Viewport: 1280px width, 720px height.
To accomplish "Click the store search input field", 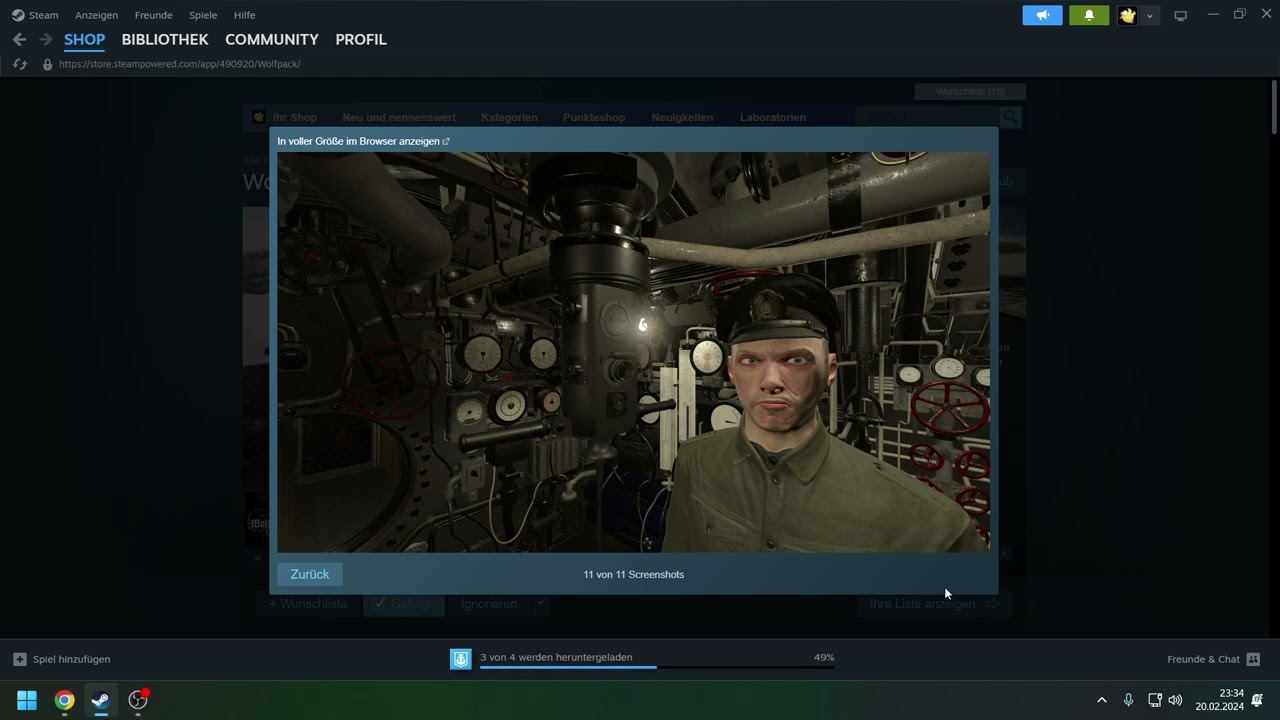I will pyautogui.click(x=929, y=117).
